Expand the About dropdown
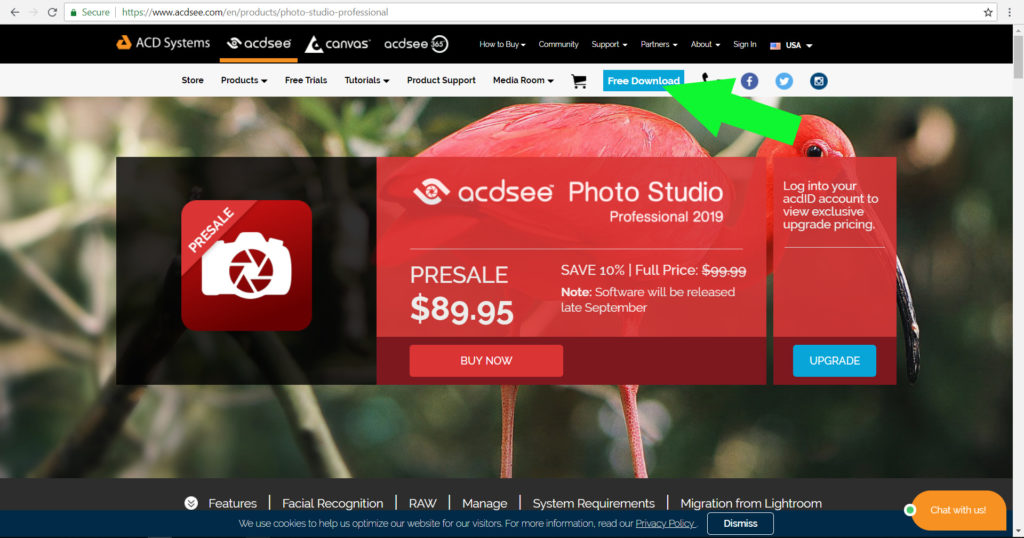The height and width of the screenshot is (538, 1024). coord(705,44)
